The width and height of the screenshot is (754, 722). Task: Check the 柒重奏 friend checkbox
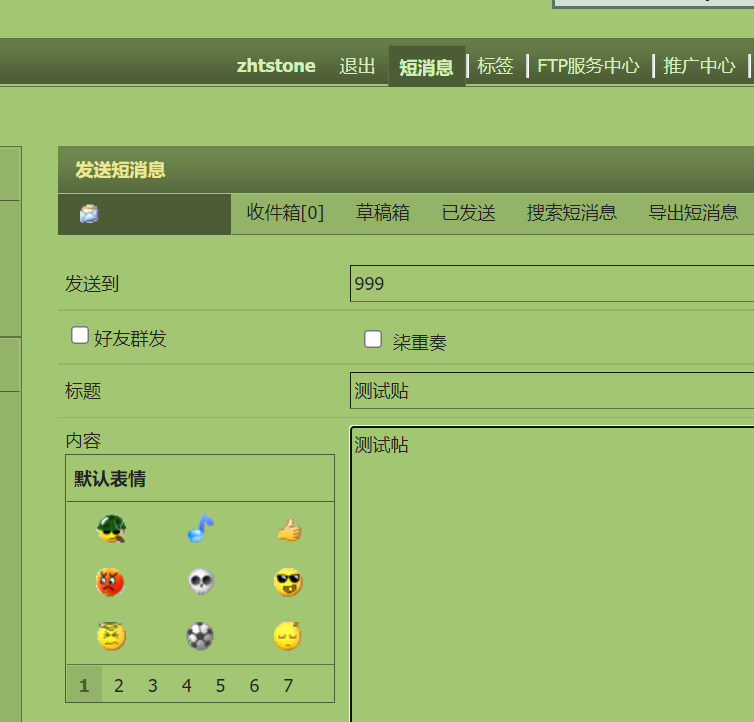(x=373, y=339)
